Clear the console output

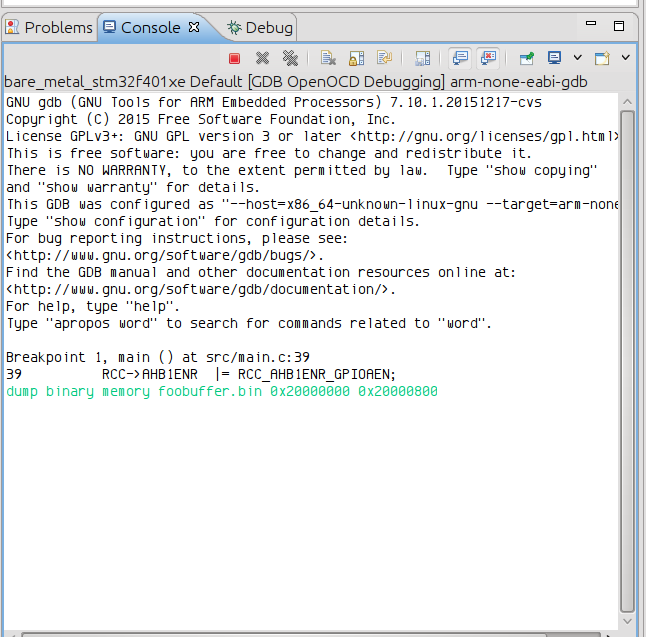(x=328, y=59)
